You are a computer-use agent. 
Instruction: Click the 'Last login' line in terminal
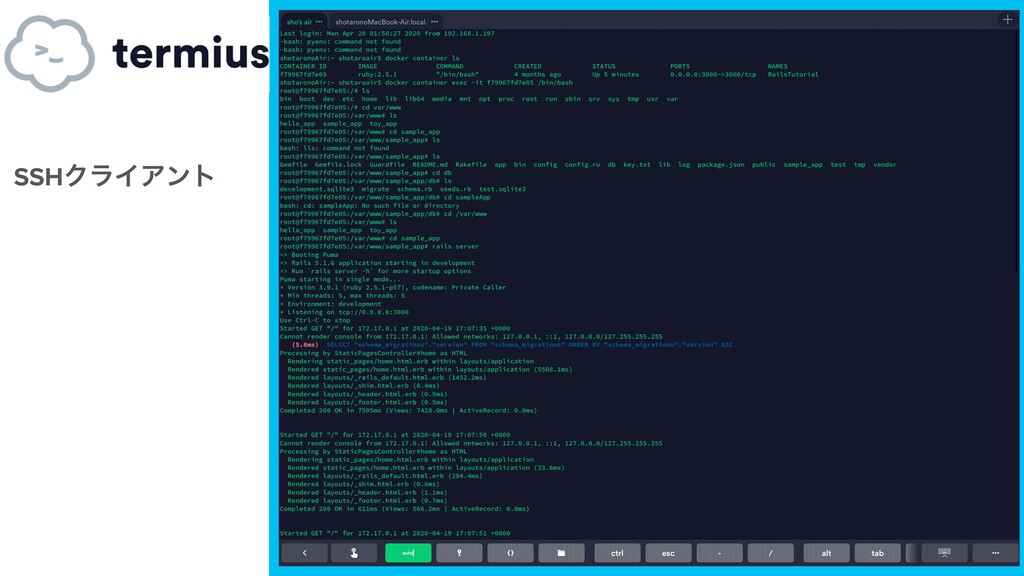click(x=387, y=33)
